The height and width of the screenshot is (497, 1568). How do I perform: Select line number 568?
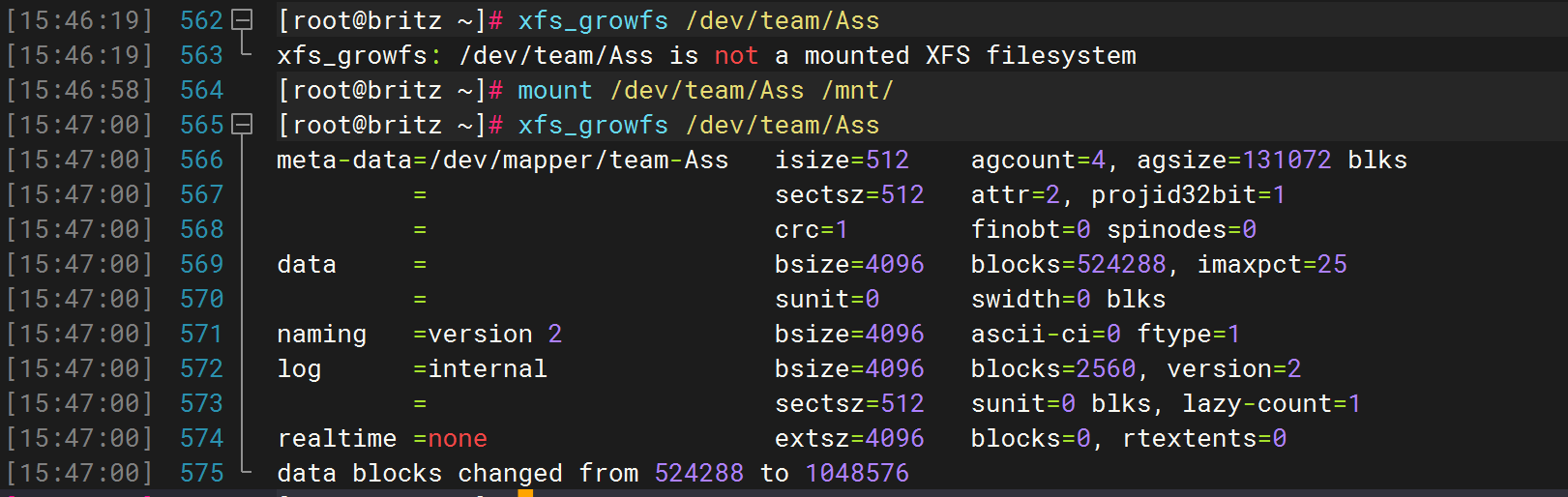point(201,229)
